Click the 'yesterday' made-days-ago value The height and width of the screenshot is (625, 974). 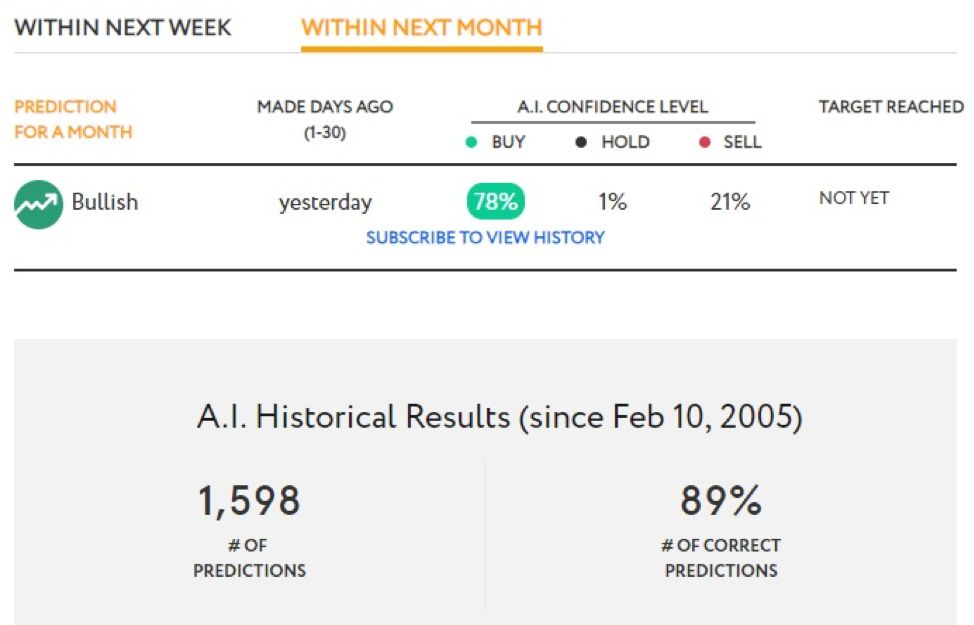tap(325, 203)
